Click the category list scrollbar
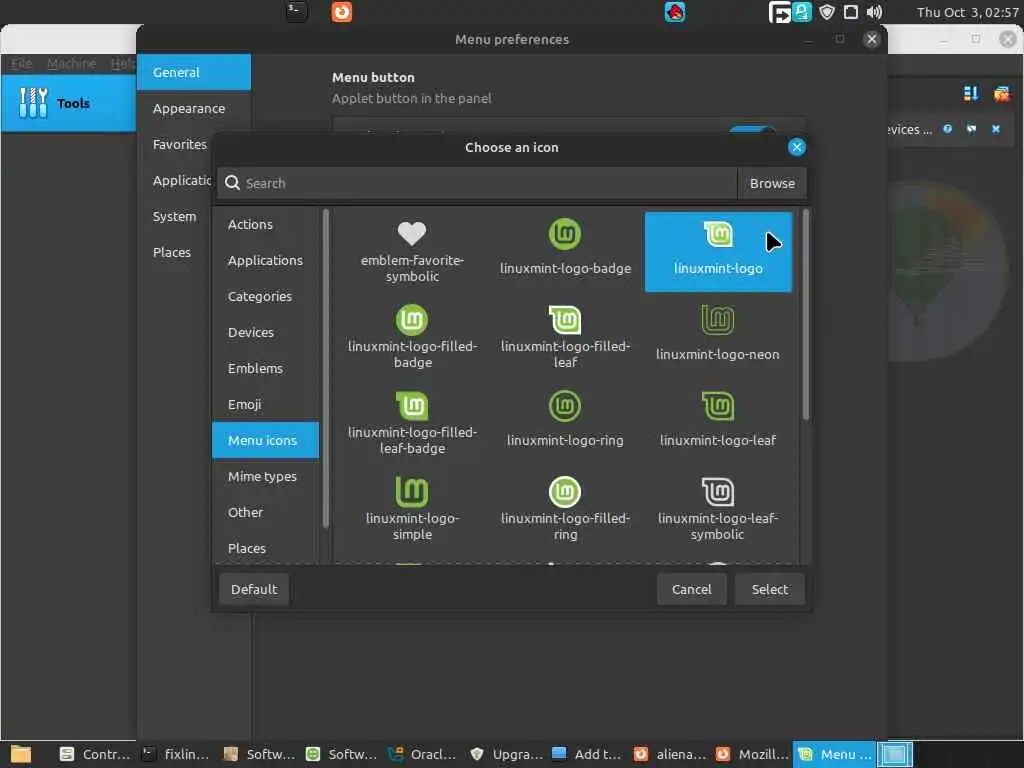 tap(325, 368)
